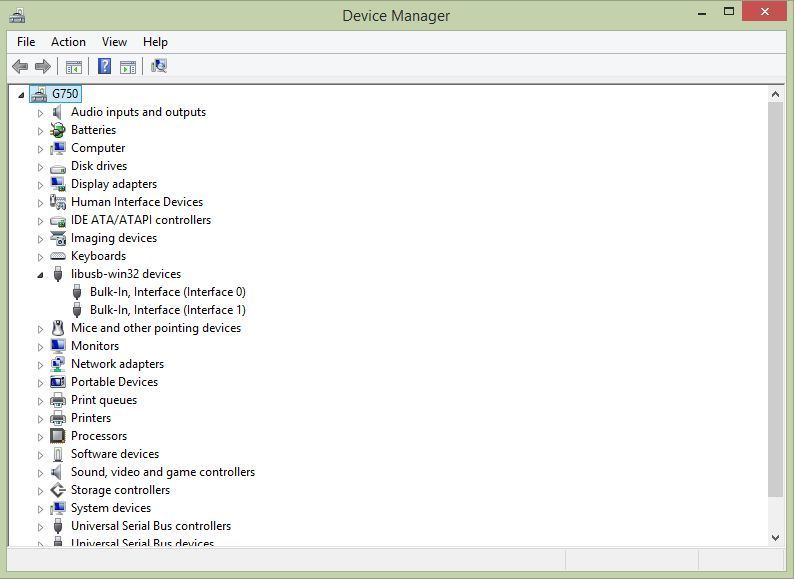
Task: Select the Disk drives label
Action: coord(99,166)
